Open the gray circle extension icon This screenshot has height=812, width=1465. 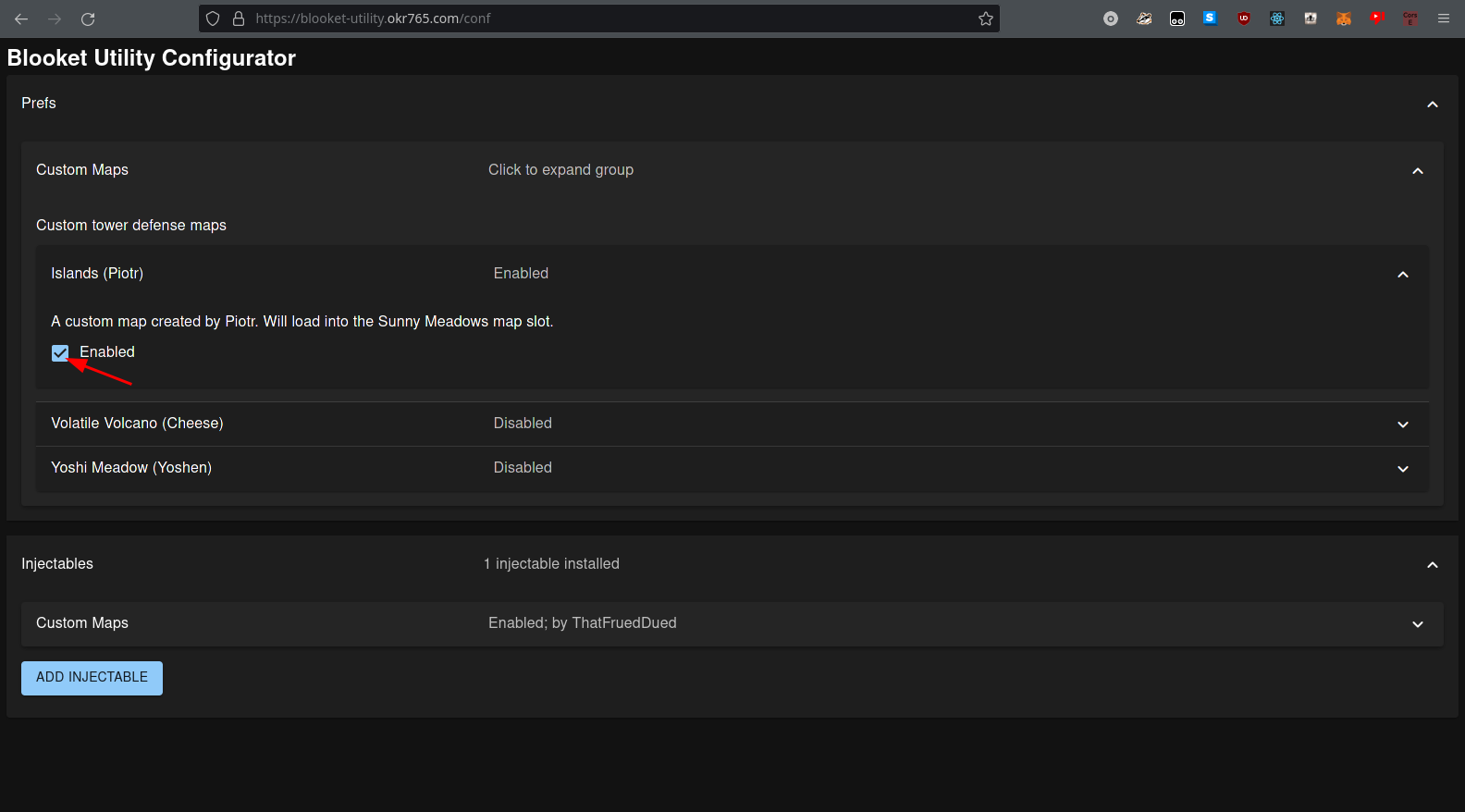1111,18
